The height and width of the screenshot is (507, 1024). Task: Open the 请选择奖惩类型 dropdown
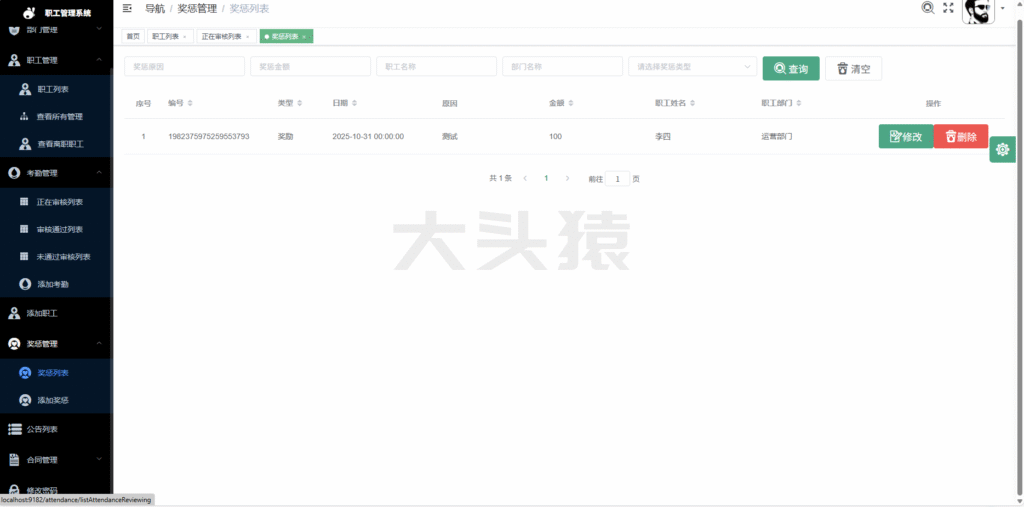point(692,67)
